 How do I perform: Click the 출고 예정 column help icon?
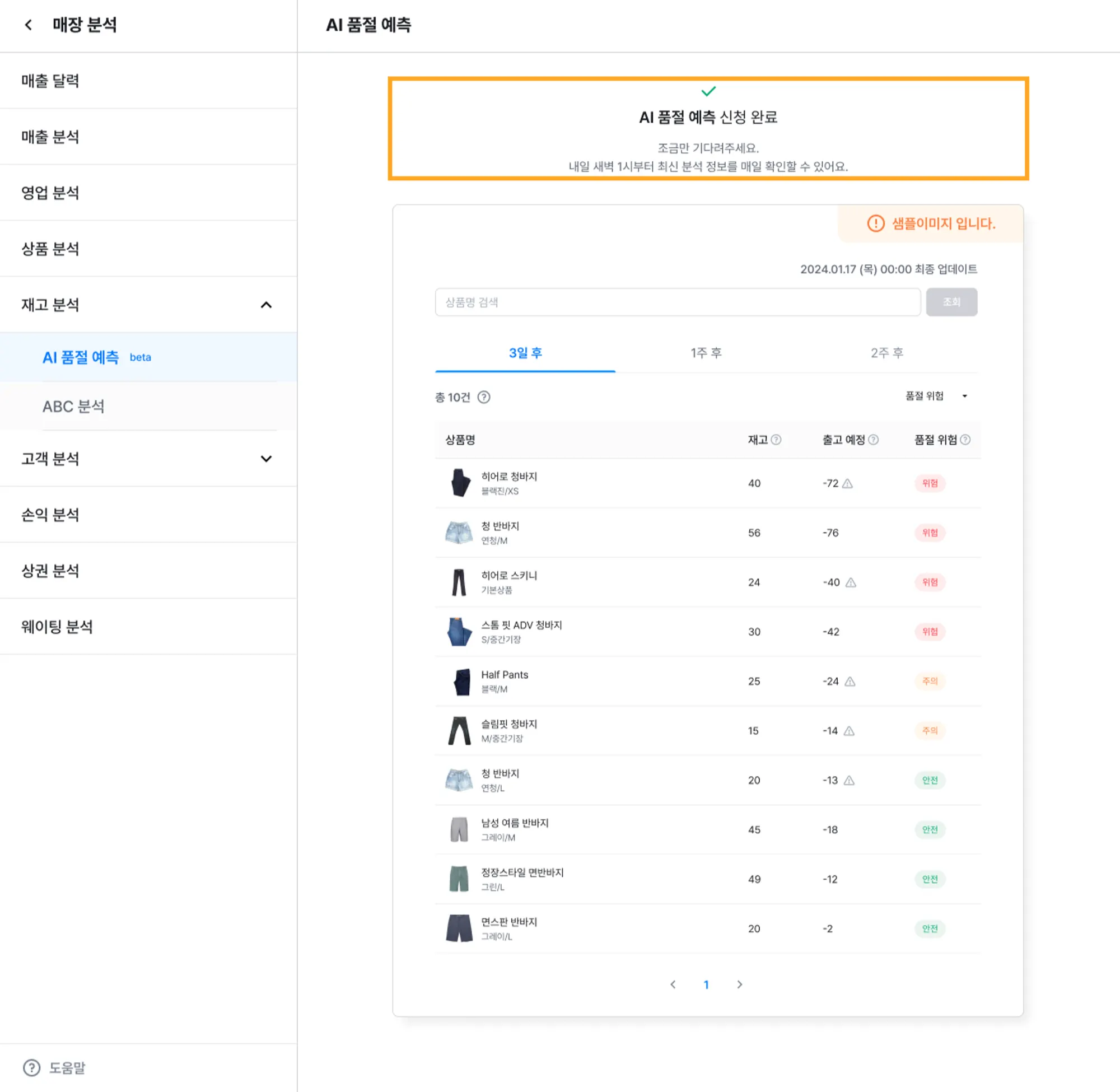pos(873,440)
